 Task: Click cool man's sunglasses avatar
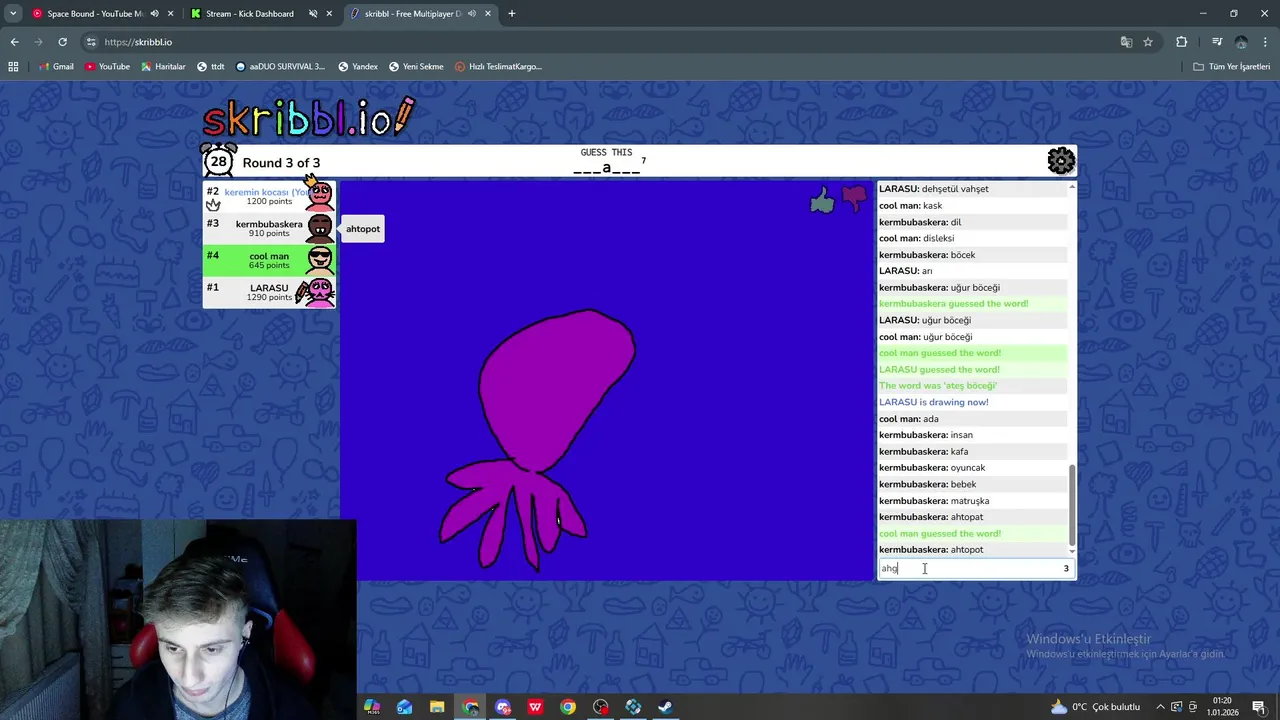tap(320, 260)
